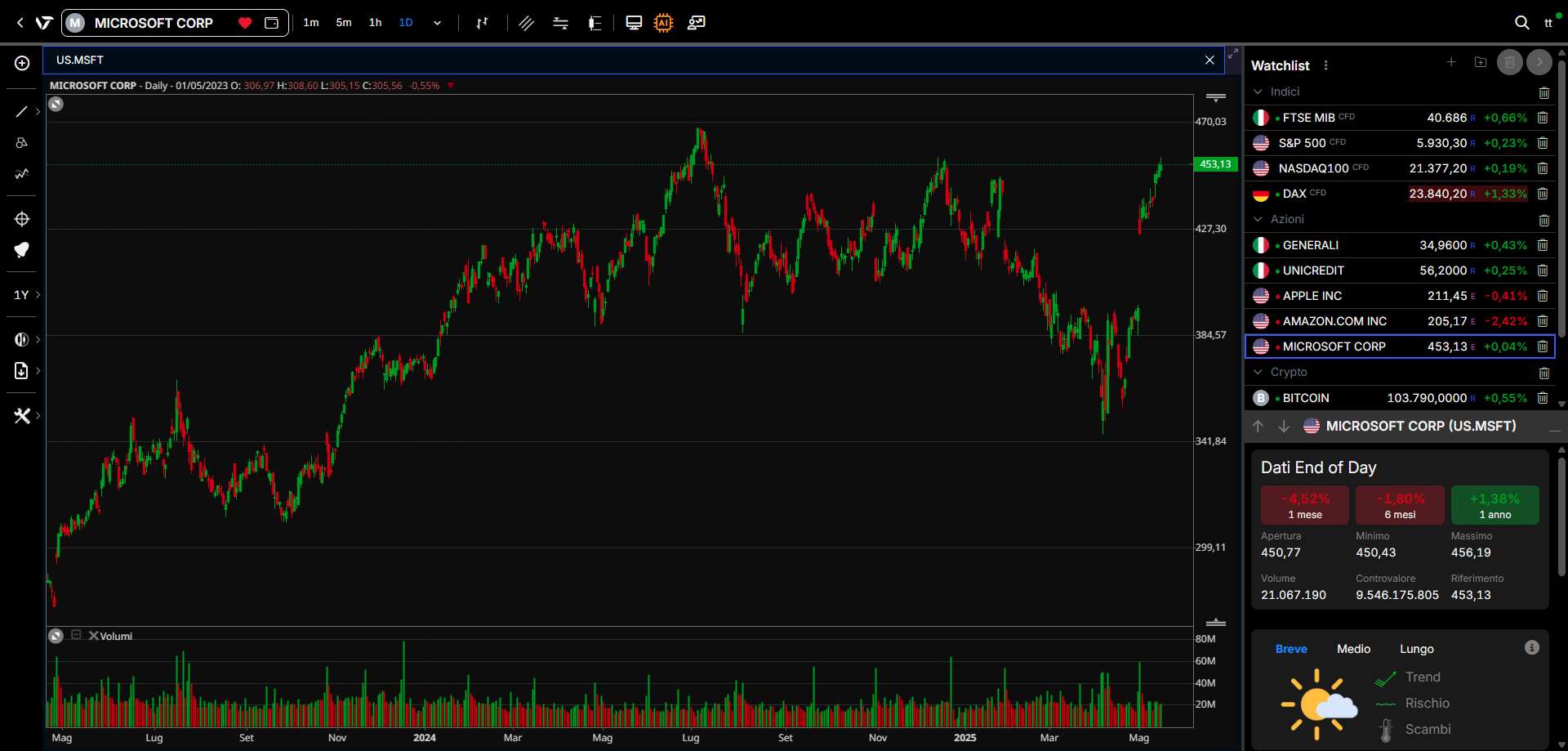The width and height of the screenshot is (1568, 751).
Task: Switch to the Medio tab
Action: click(1354, 649)
